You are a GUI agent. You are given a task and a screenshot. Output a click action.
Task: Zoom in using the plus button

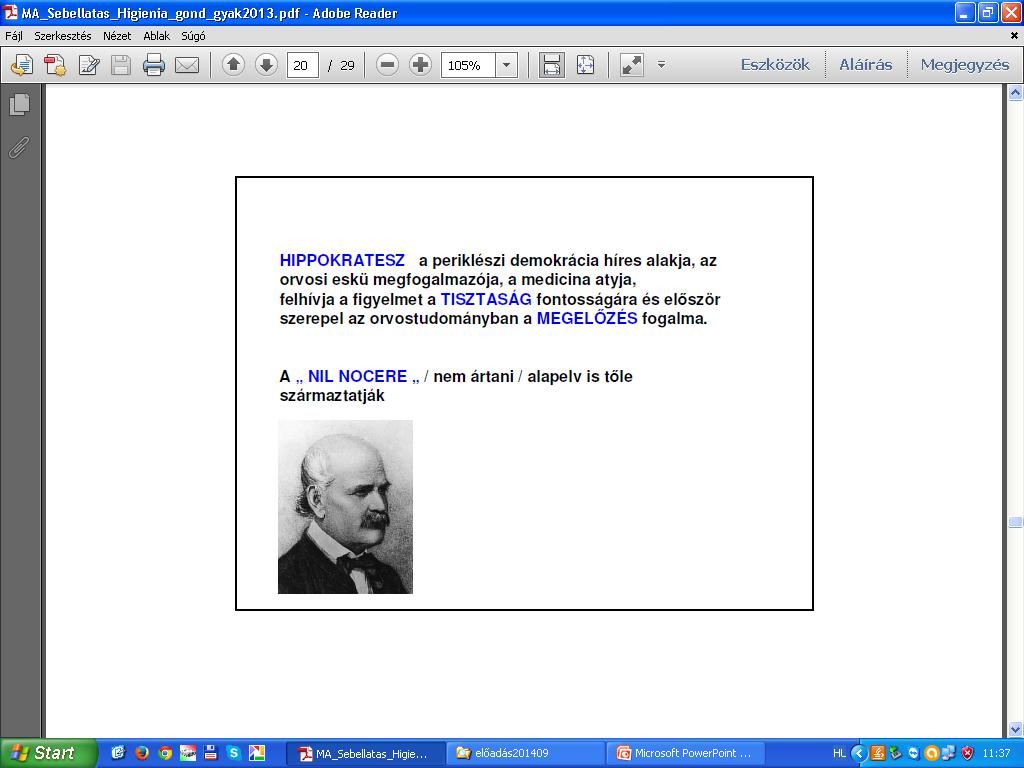pyautogui.click(x=421, y=65)
